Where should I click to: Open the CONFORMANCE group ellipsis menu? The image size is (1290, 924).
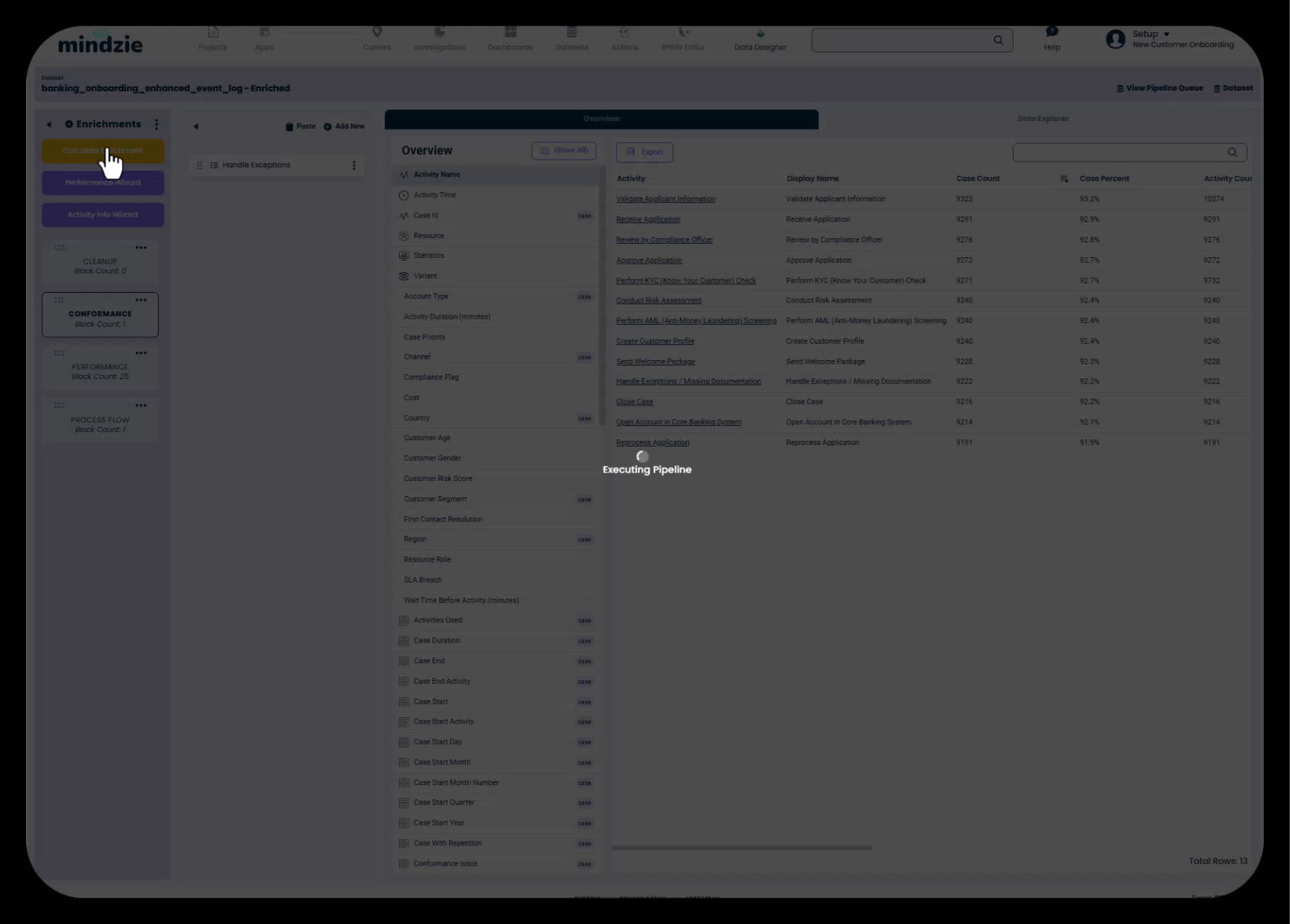(141, 300)
